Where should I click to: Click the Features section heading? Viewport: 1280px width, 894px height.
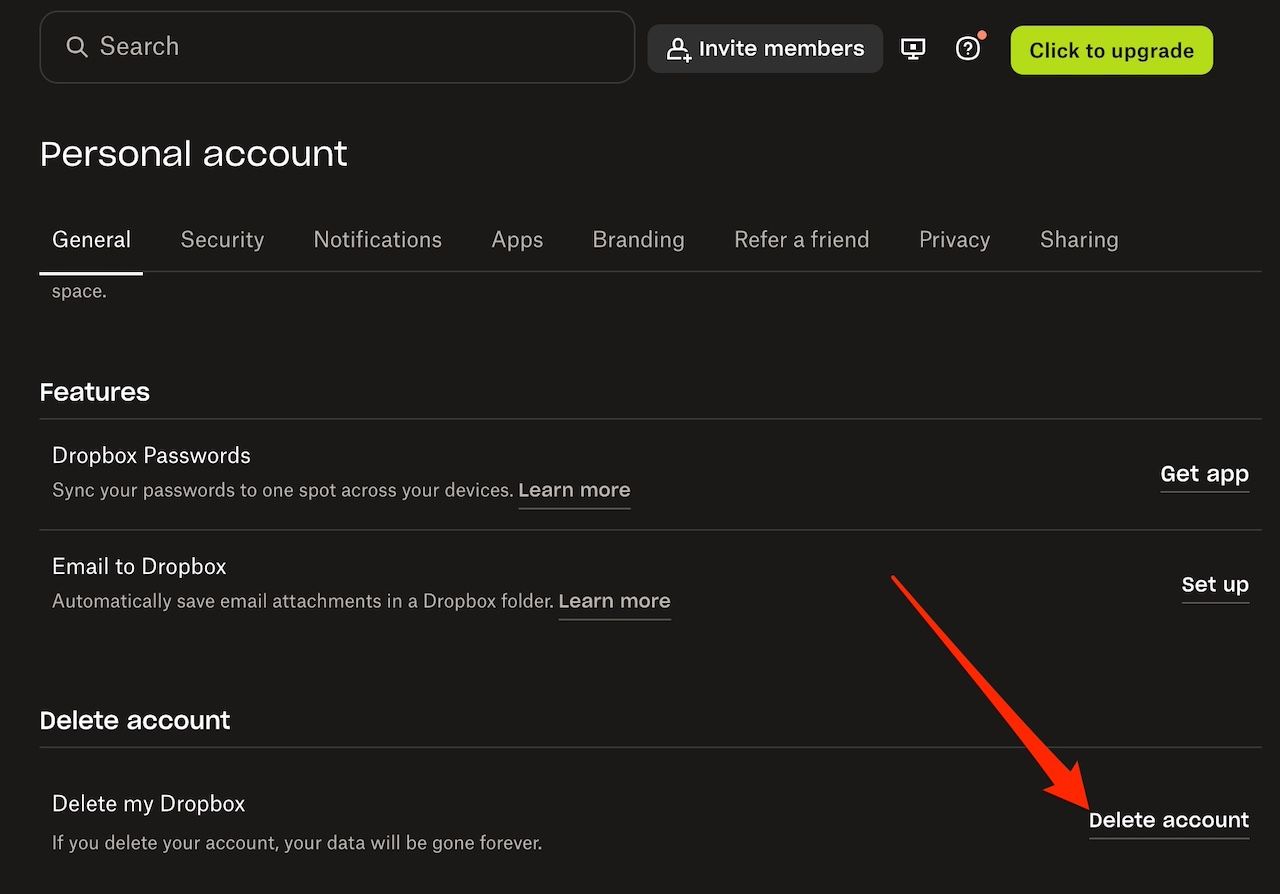tap(95, 392)
